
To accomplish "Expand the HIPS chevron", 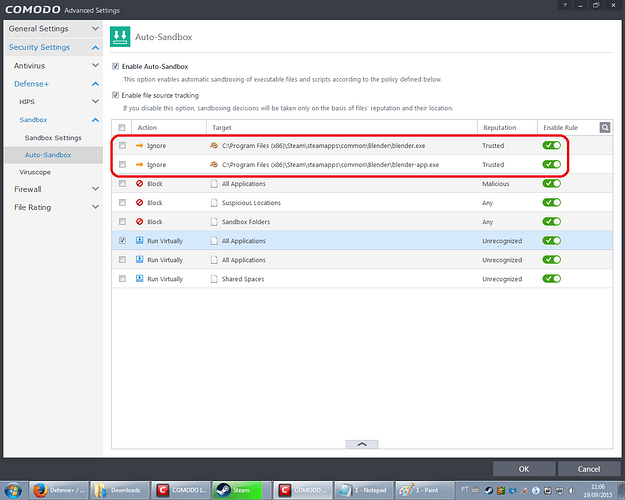I will (95, 102).
